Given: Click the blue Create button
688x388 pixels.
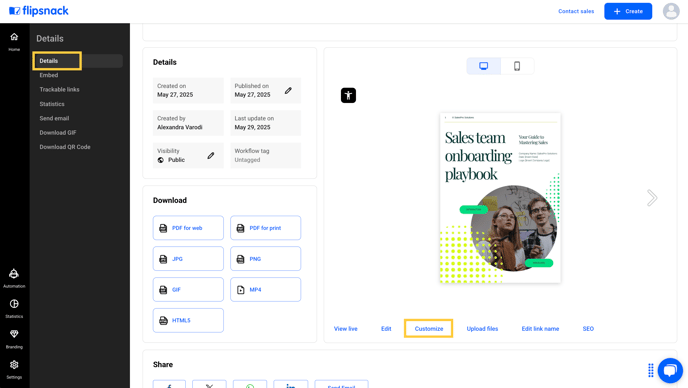Looking at the screenshot, I should 628,11.
